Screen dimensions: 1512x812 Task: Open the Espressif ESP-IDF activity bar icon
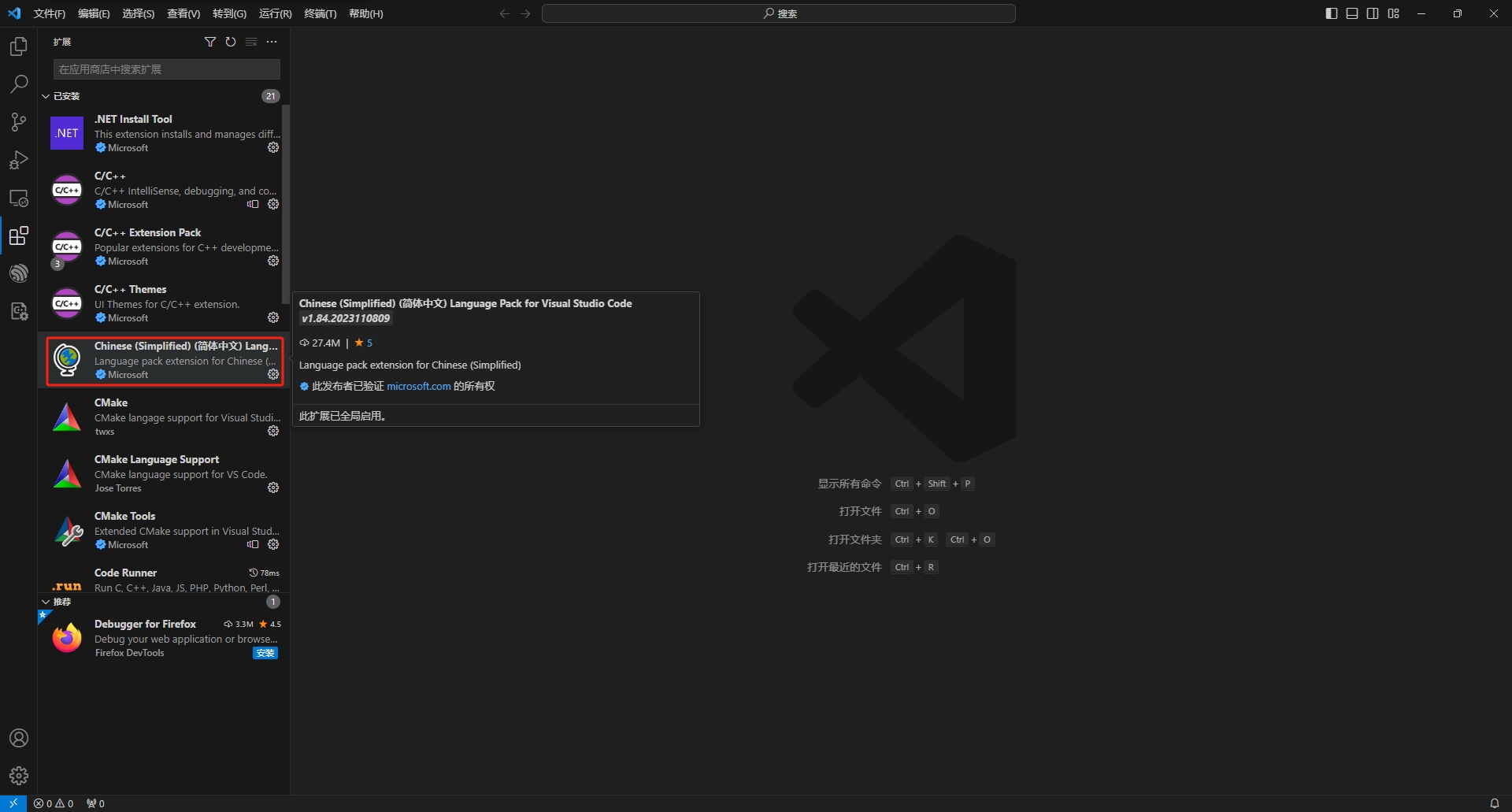click(19, 273)
